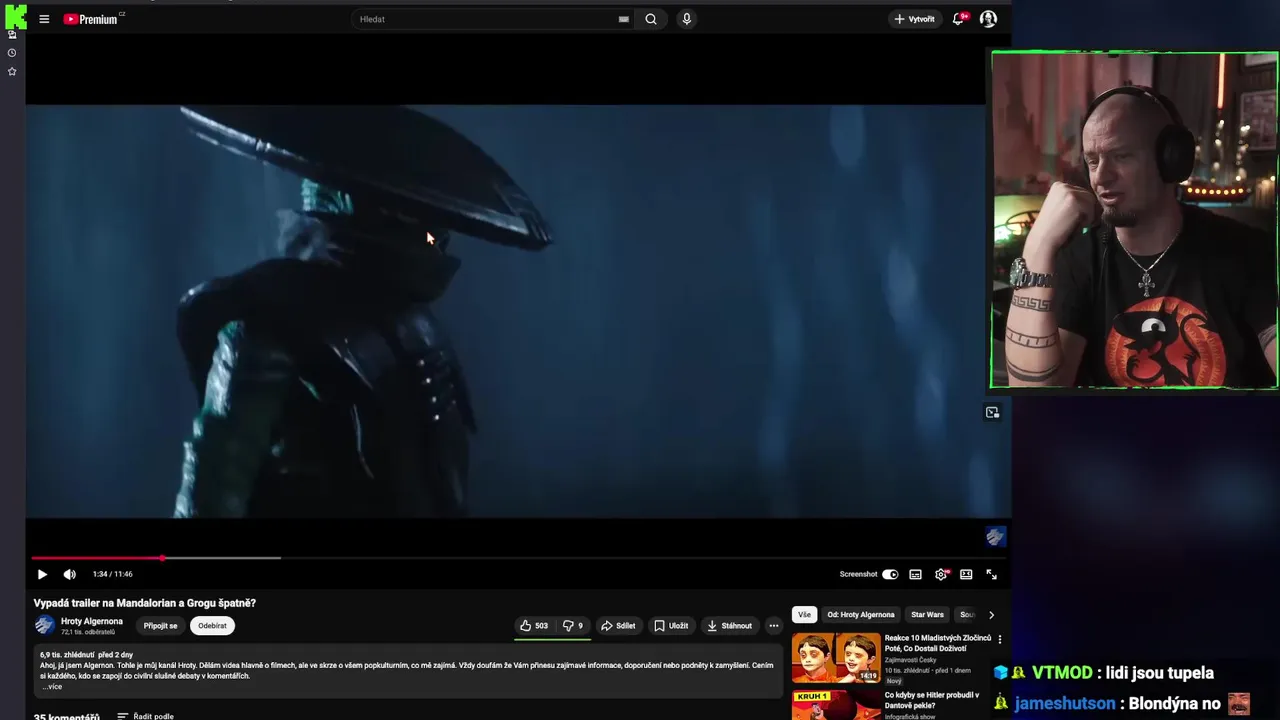This screenshot has width=1280, height=720.
Task: Open notifications bell
Action: point(958,19)
